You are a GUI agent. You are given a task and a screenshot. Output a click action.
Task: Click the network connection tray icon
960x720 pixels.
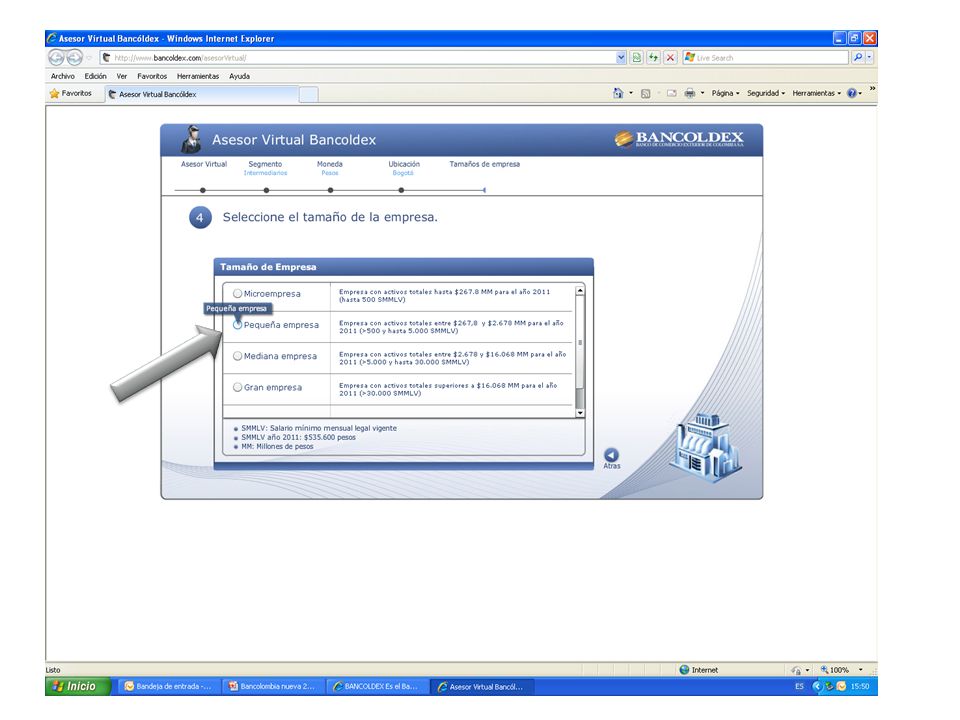click(830, 686)
